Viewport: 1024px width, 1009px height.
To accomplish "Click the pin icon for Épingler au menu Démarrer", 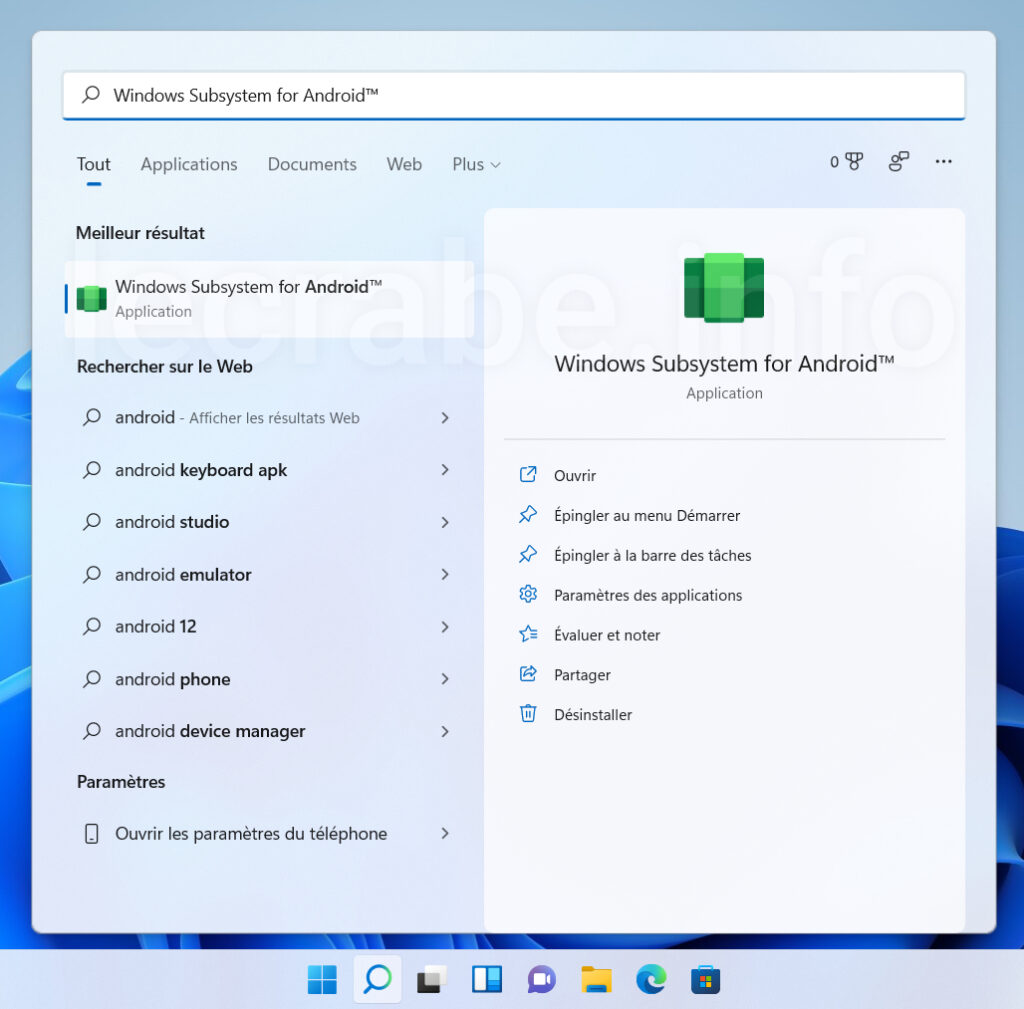I will 528,514.
